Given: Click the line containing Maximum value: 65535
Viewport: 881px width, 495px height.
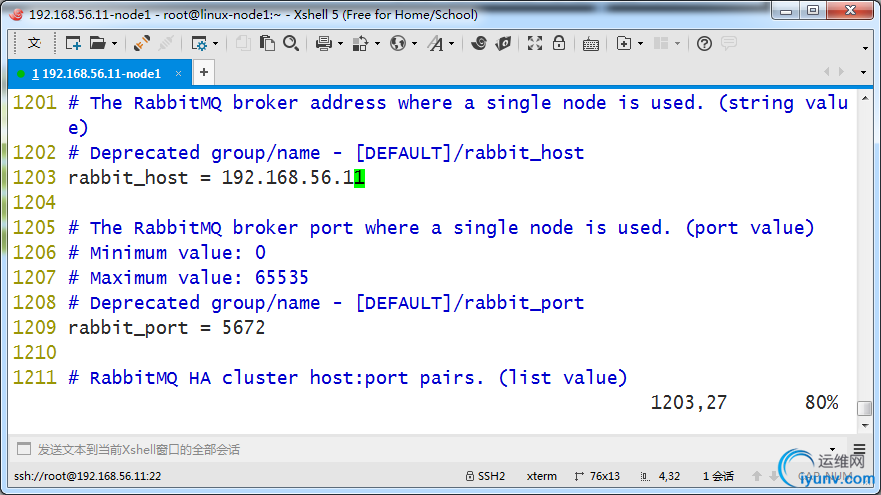Looking at the screenshot, I should click(188, 278).
